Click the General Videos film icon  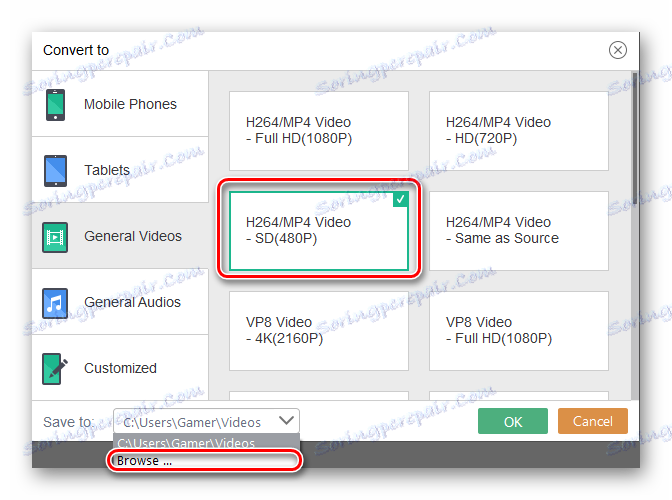(x=55, y=237)
